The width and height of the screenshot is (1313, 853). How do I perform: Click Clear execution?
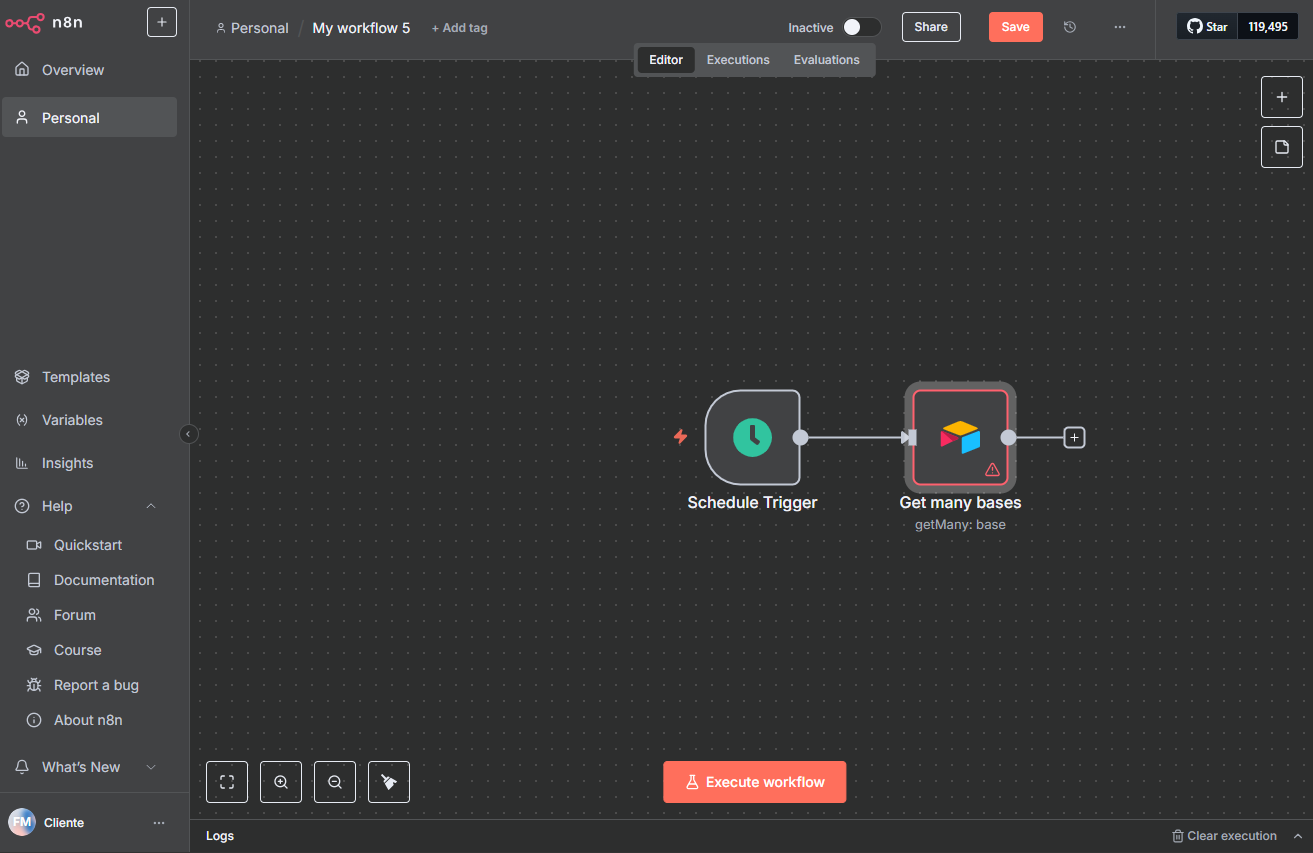(1224, 836)
